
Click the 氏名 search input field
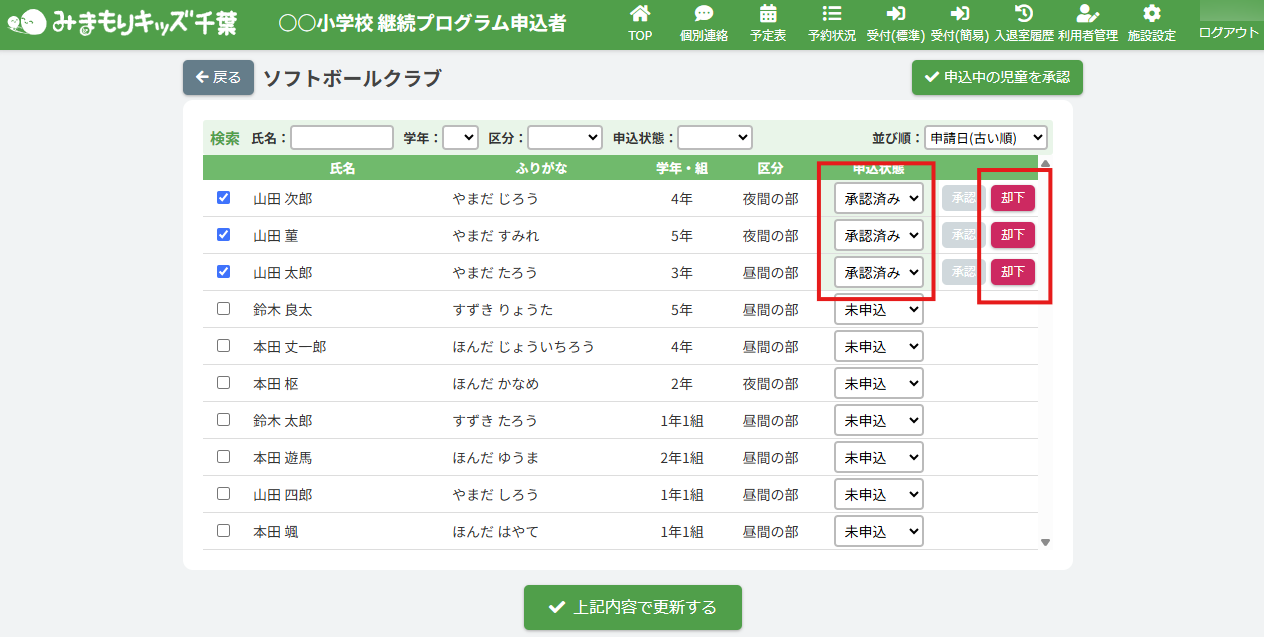coord(342,138)
